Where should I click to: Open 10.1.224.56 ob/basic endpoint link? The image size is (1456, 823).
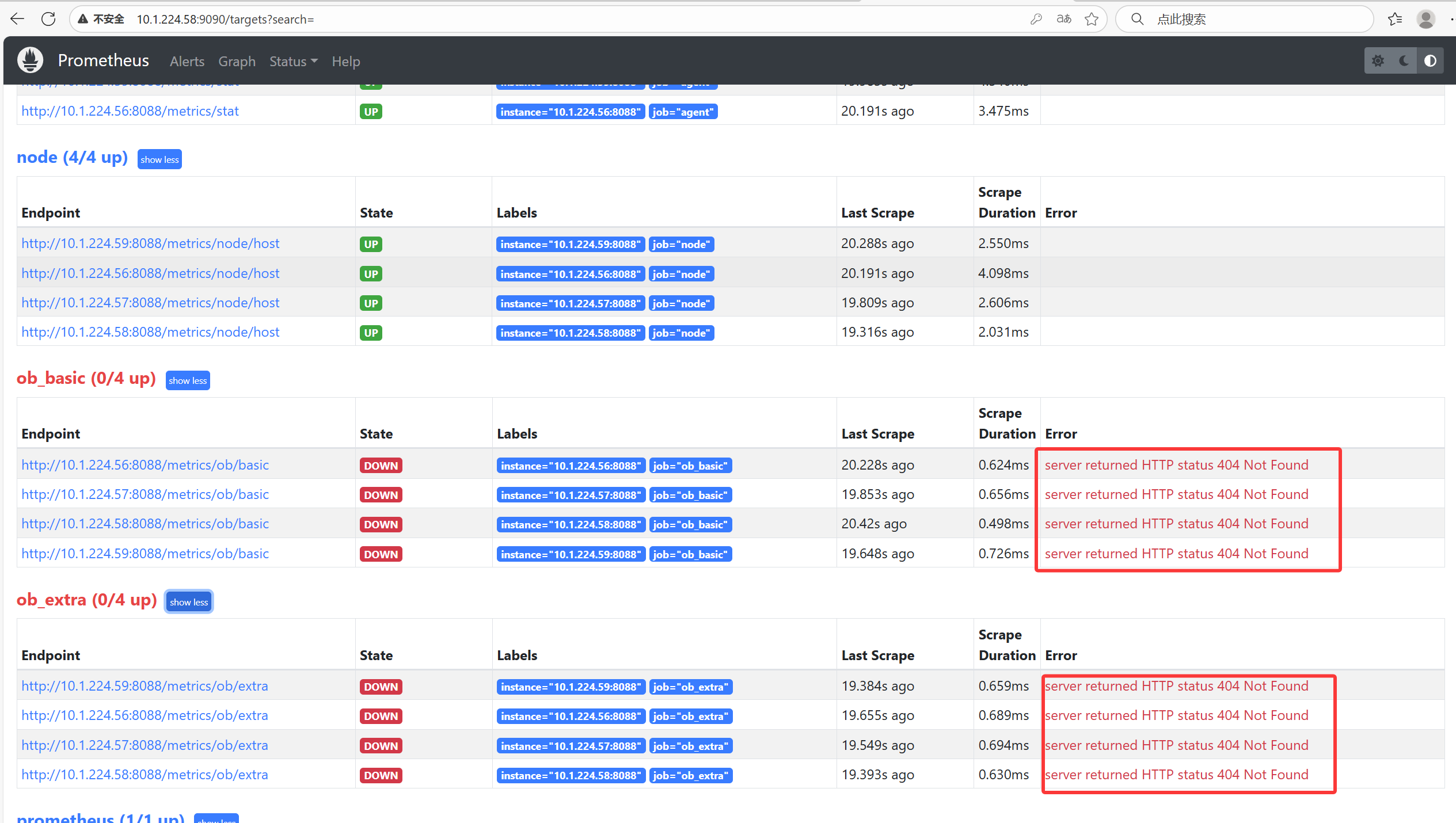[145, 465]
